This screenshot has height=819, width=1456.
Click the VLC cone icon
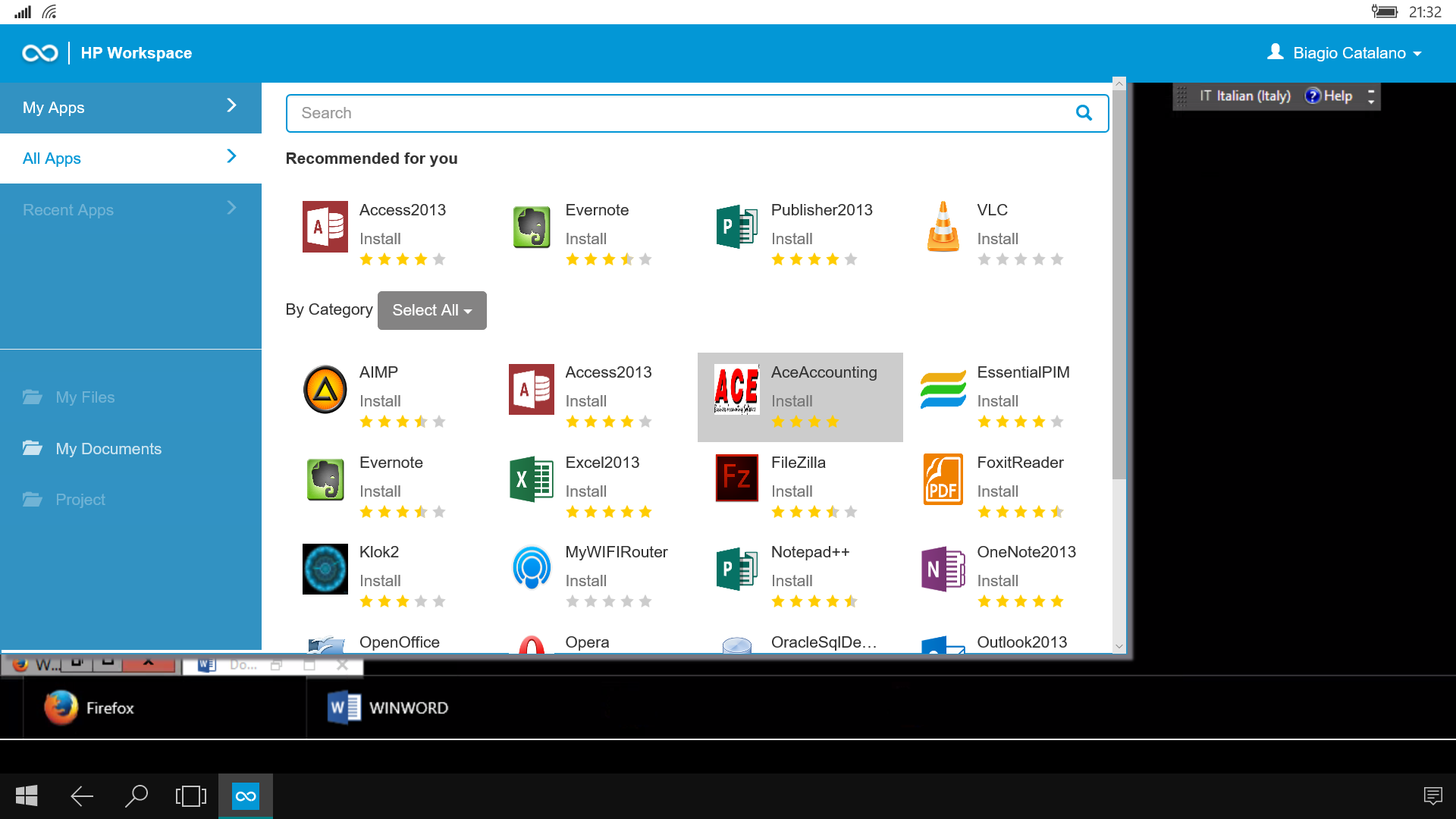[x=943, y=227]
